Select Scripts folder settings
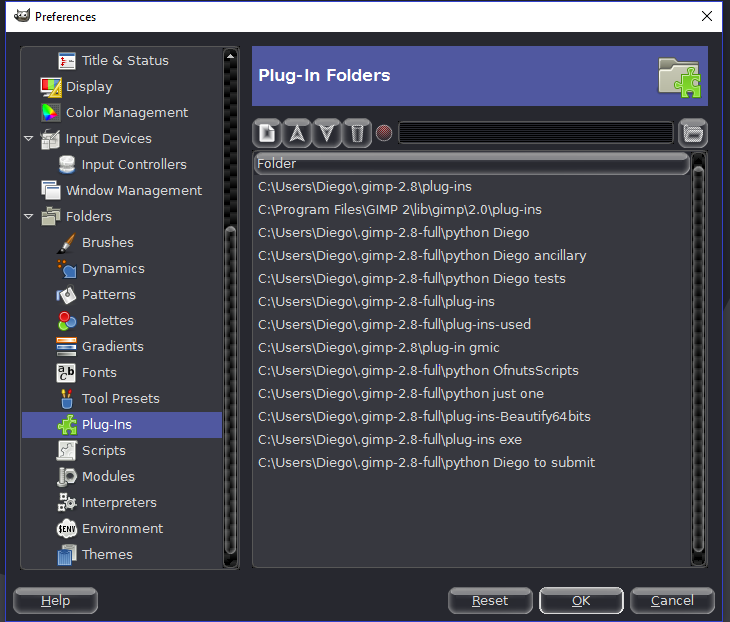 103,451
